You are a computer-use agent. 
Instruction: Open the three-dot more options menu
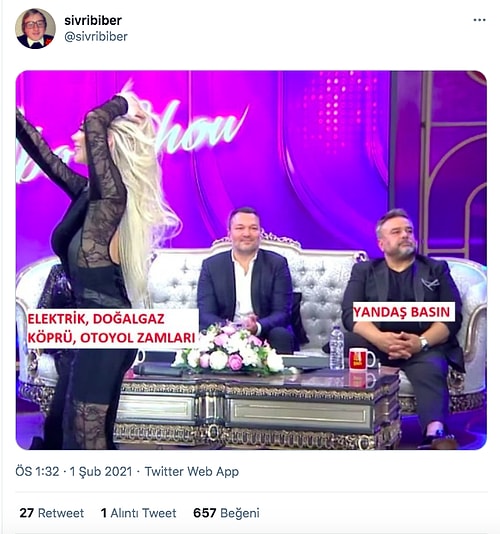coord(479,20)
